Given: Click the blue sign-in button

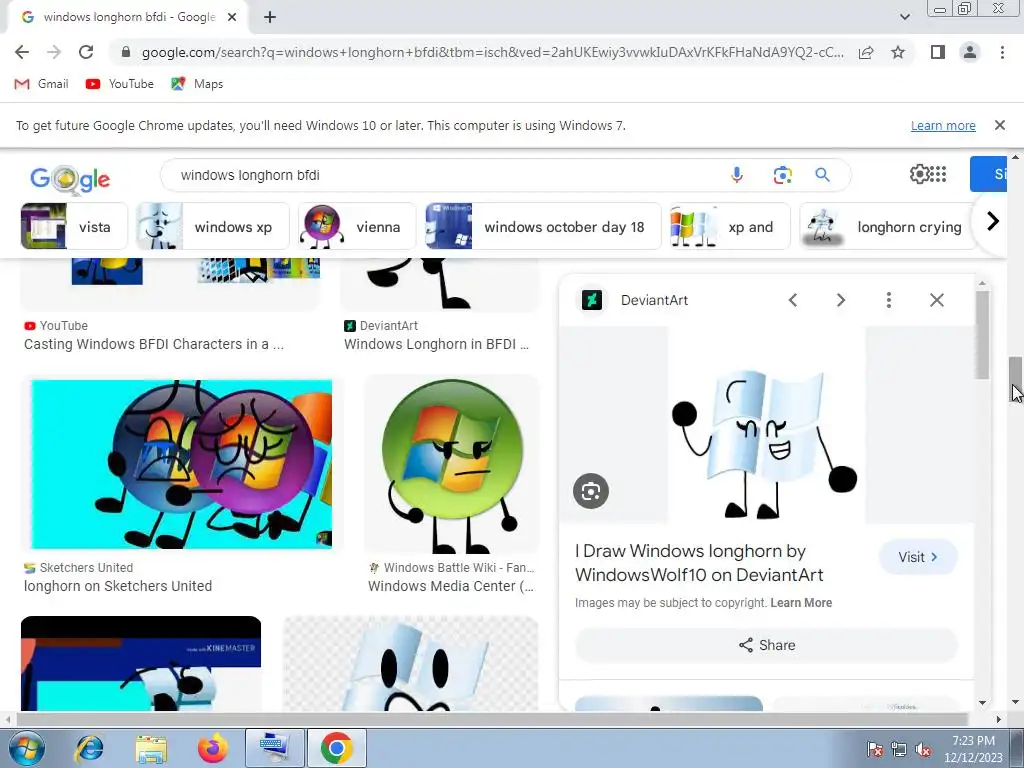Looking at the screenshot, I should click(989, 174).
